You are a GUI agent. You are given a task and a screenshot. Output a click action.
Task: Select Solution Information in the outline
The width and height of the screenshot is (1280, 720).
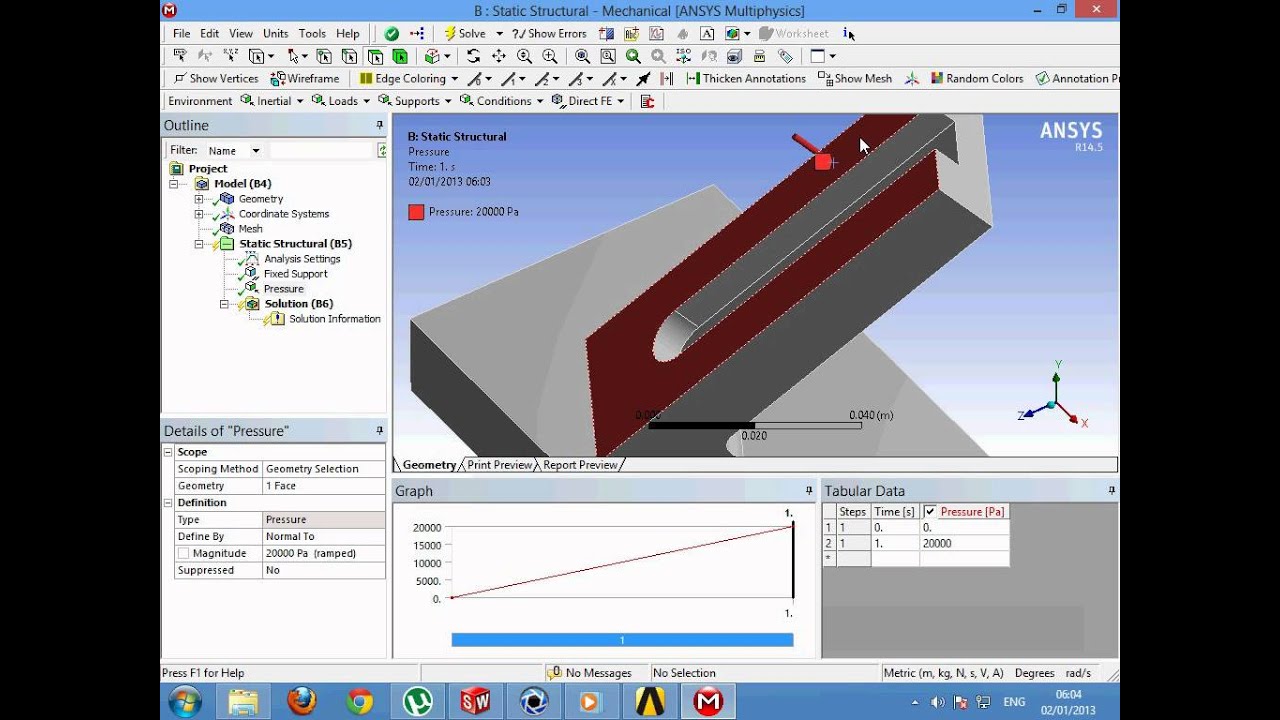tap(334, 319)
